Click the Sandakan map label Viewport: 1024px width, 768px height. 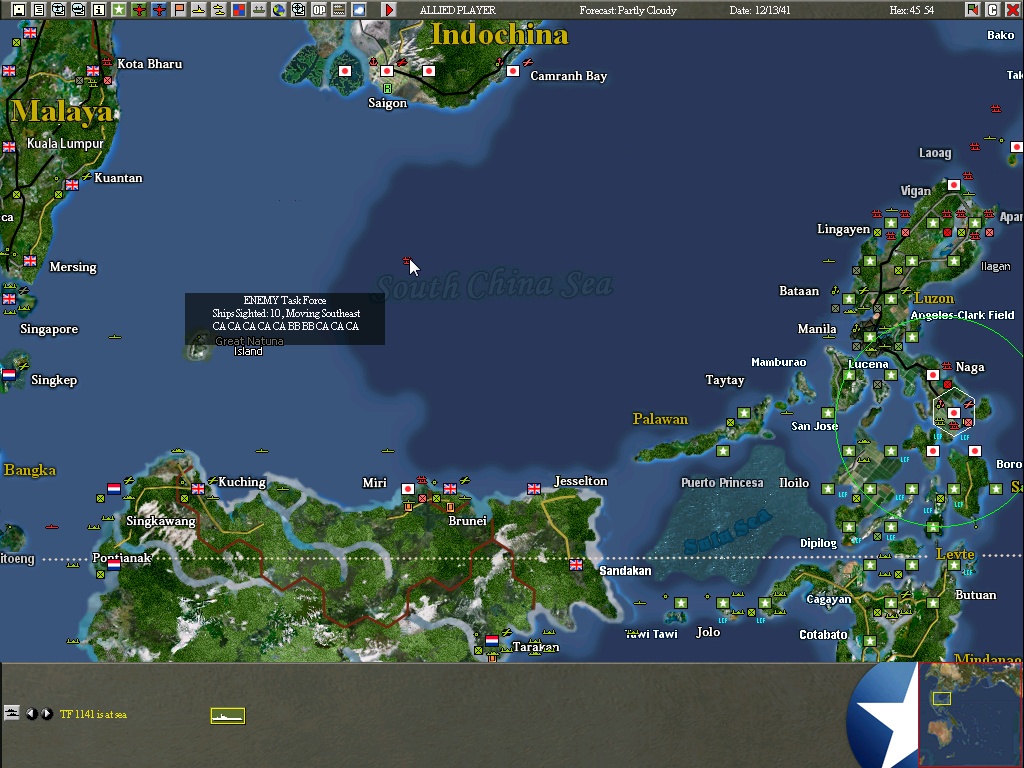[x=625, y=571]
